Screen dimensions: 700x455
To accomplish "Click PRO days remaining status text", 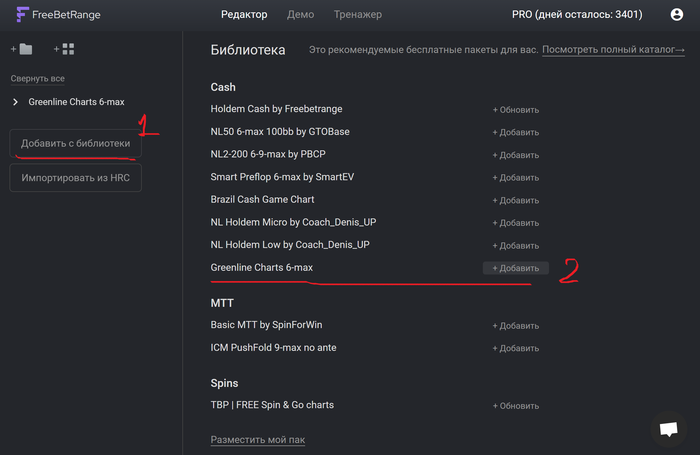I will click(x=579, y=14).
